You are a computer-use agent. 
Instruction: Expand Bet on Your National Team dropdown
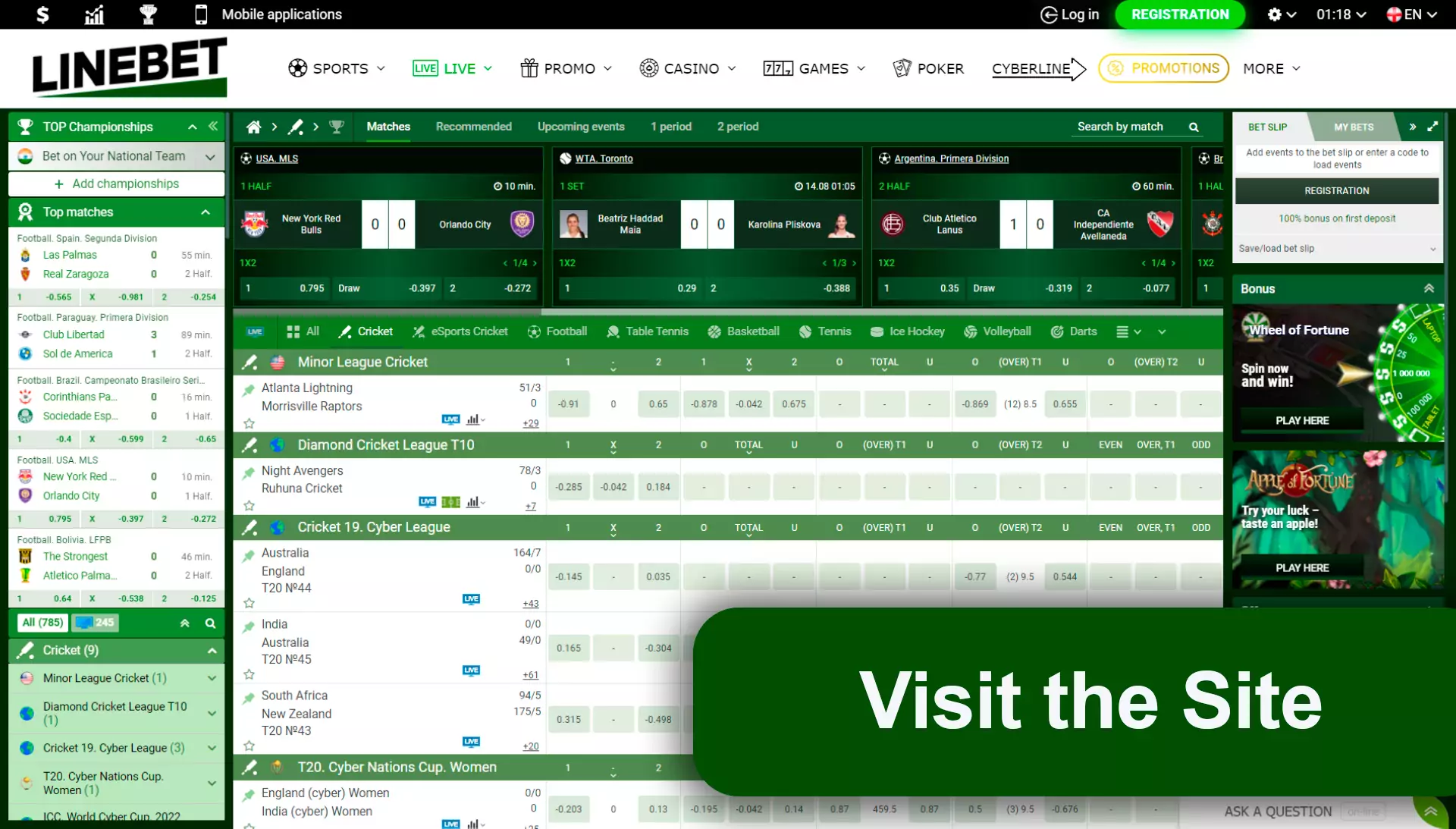pyautogui.click(x=210, y=156)
